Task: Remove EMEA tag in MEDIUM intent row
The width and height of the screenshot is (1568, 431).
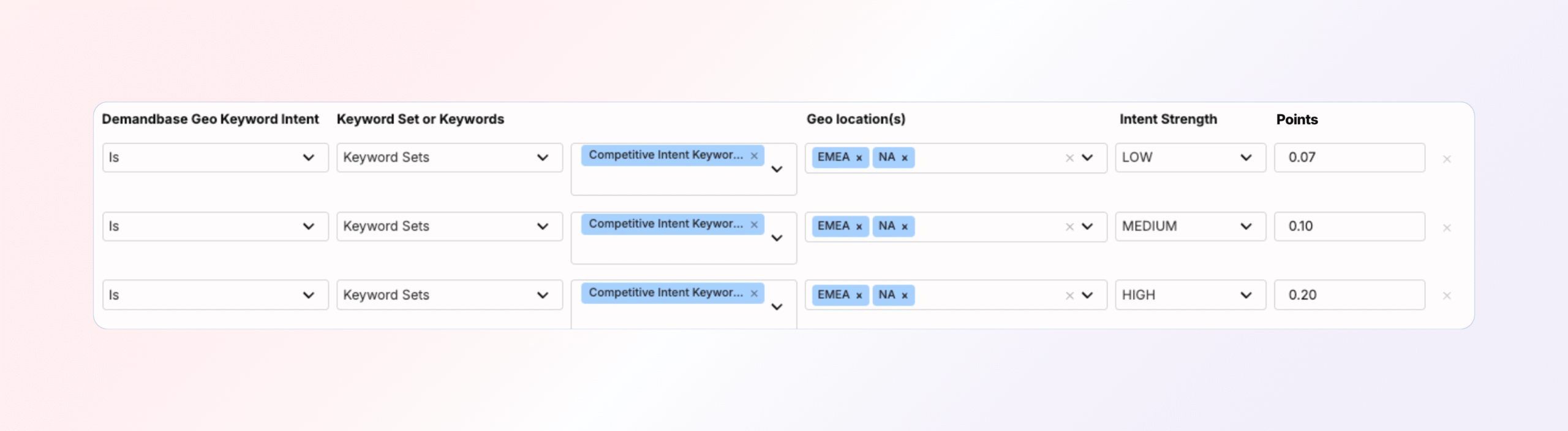Action: coord(859,227)
